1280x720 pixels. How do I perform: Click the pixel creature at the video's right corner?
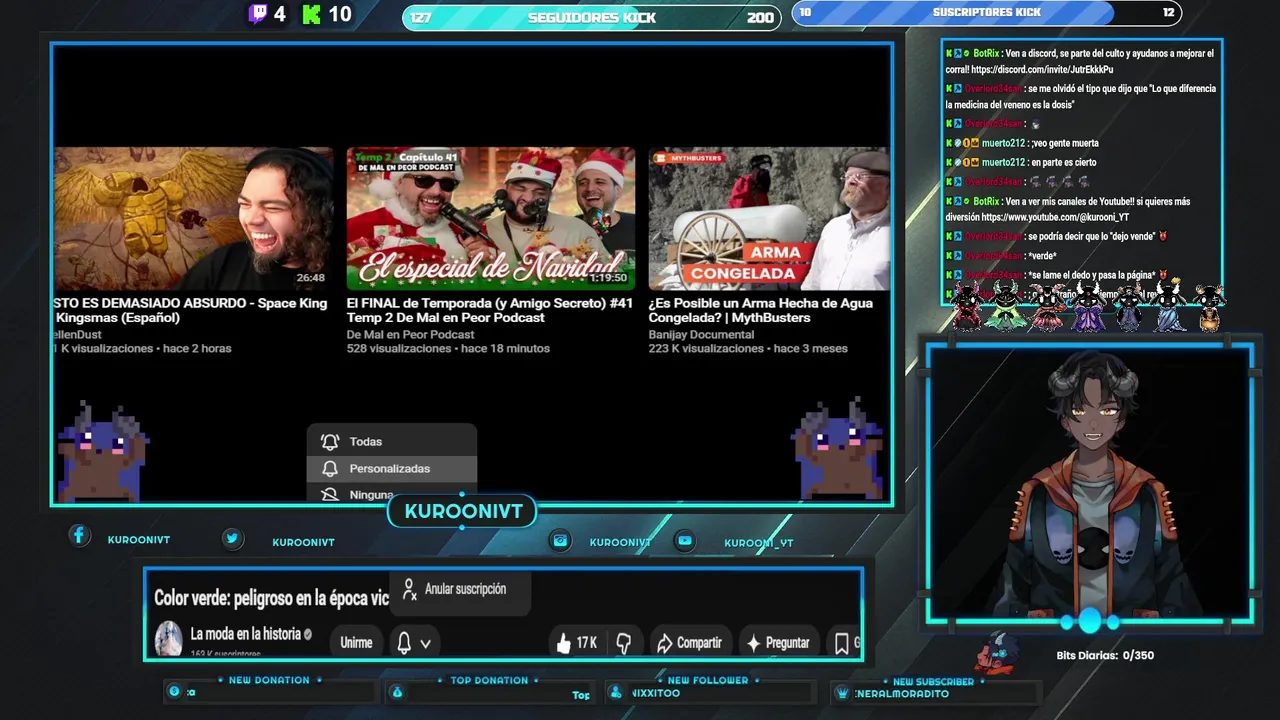838,449
